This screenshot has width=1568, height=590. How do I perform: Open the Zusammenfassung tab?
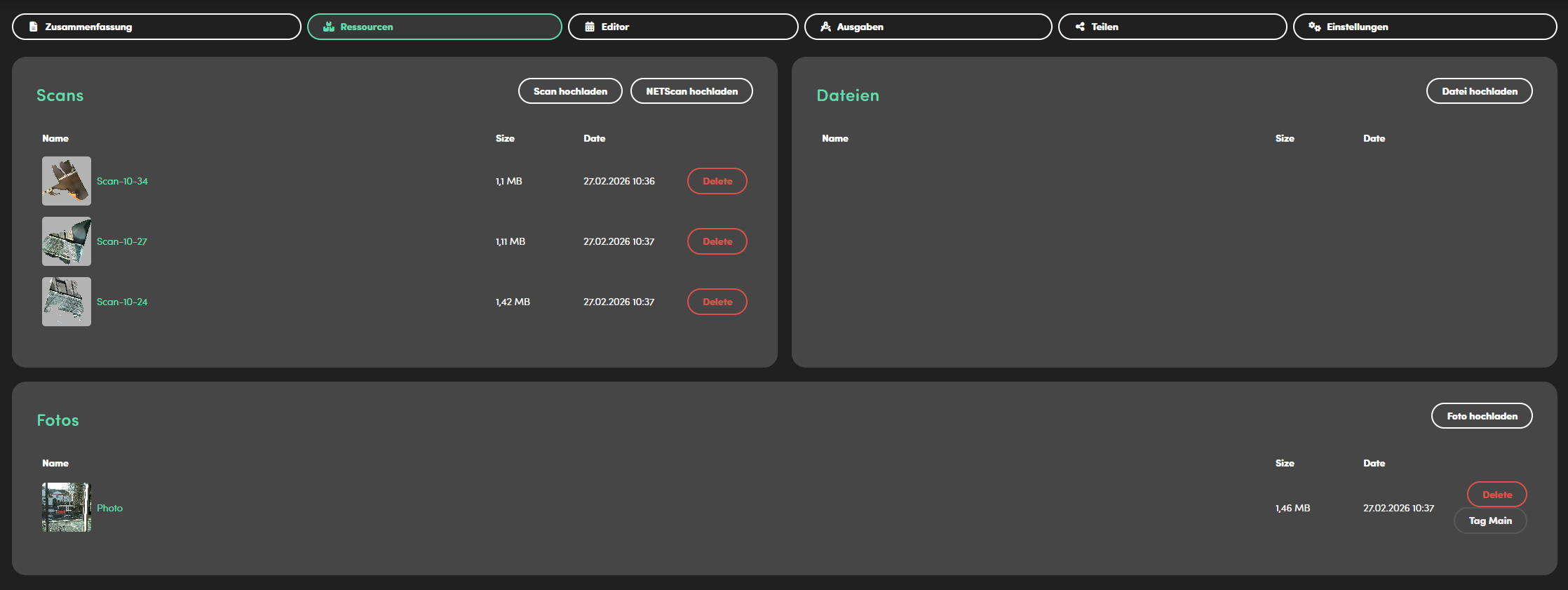point(156,27)
